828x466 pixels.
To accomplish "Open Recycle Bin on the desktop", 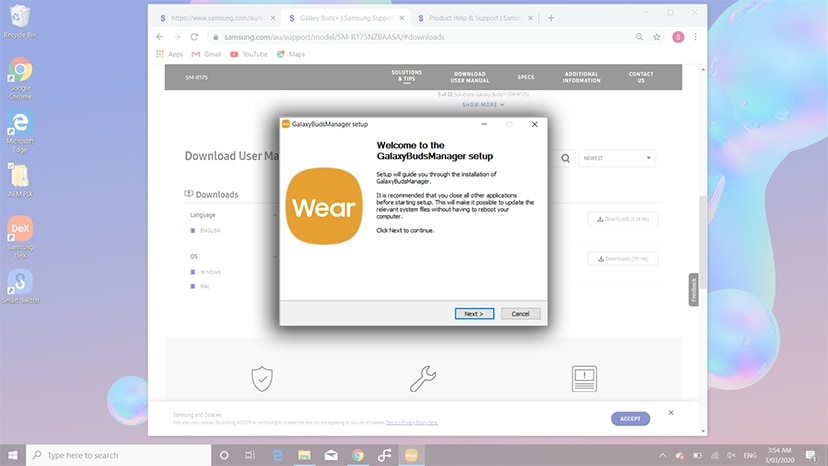I will click(x=20, y=21).
